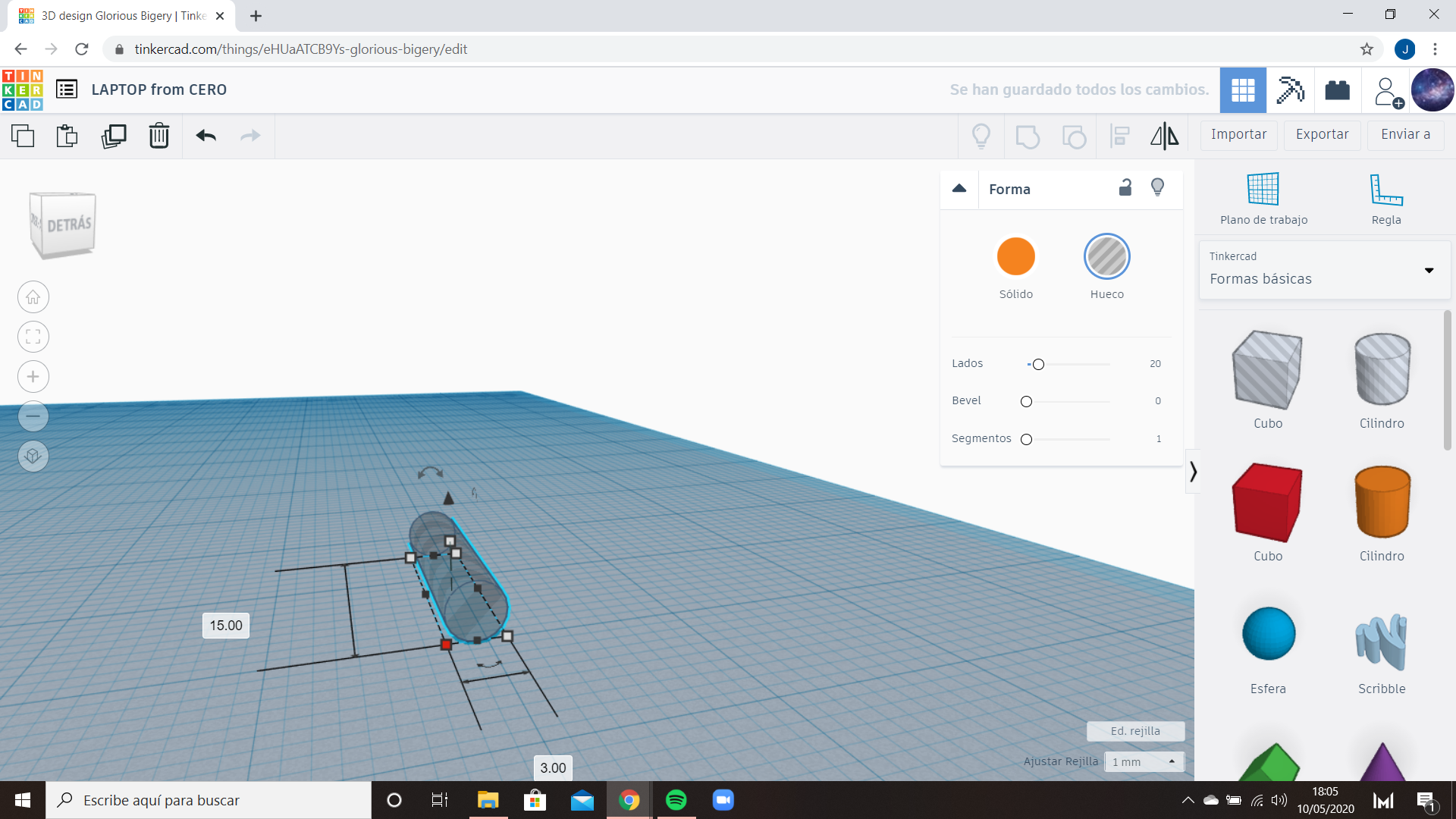Click the black height cone handle
Screen dimensions: 1456x819
point(448,498)
